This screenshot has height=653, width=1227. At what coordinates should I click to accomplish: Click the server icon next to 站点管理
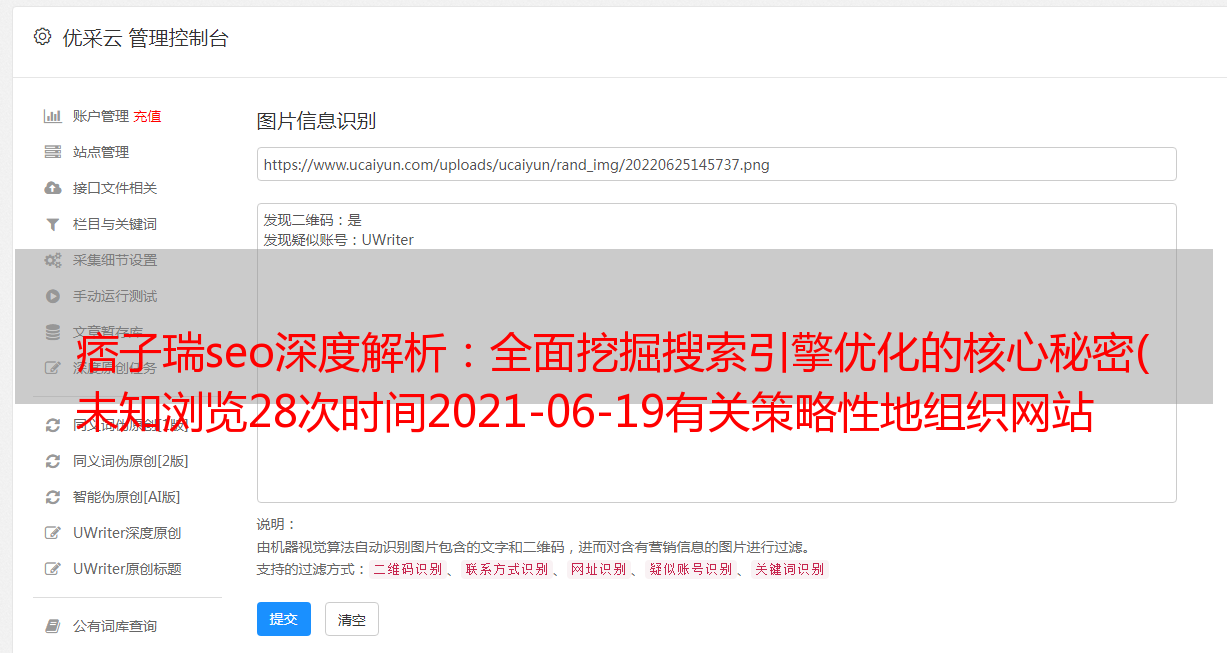(x=53, y=152)
